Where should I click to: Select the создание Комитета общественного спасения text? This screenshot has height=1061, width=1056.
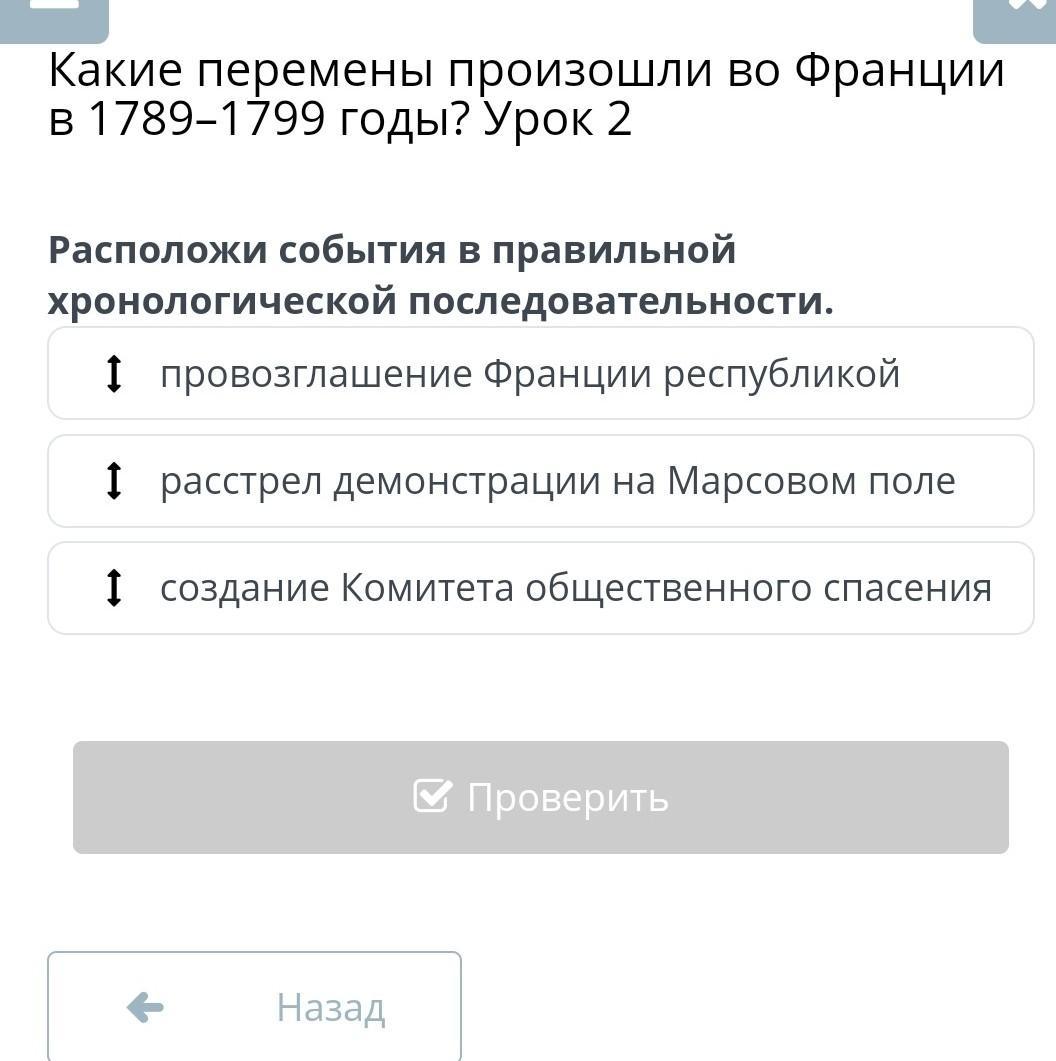[x=576, y=587]
